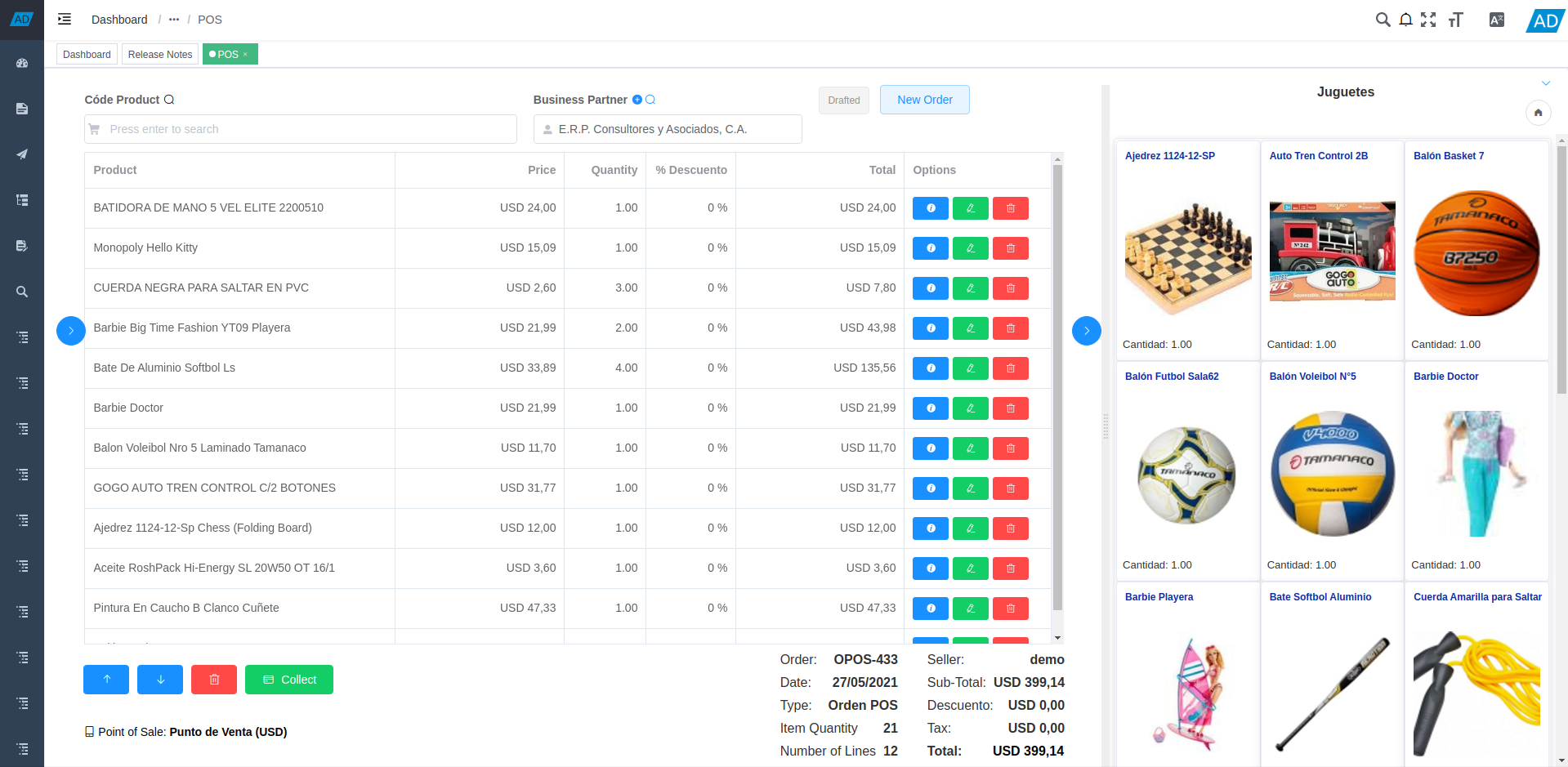The width and height of the screenshot is (1568, 767).
Task: Edit the Barbie Doctor order line
Action: 970,408
